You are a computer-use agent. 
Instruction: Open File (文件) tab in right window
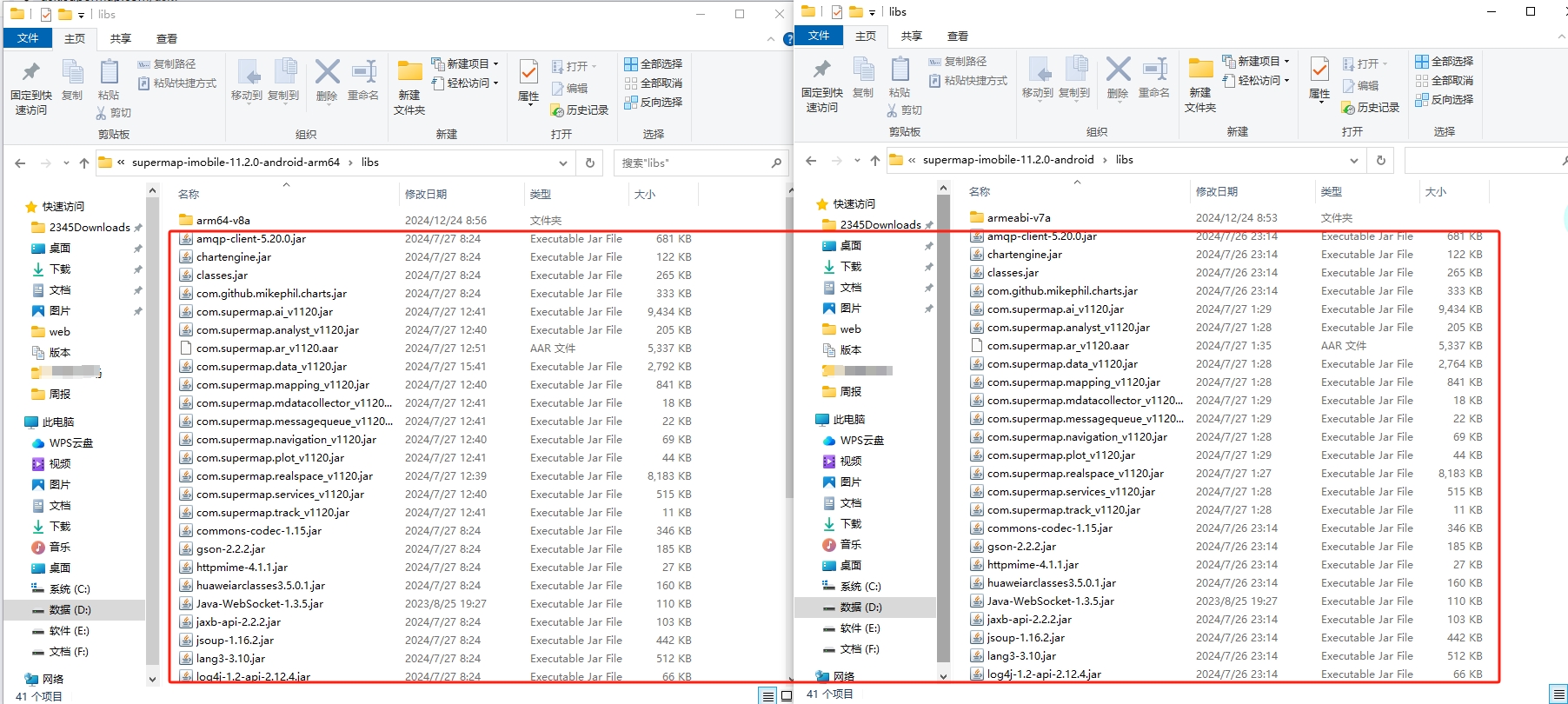pos(819,36)
